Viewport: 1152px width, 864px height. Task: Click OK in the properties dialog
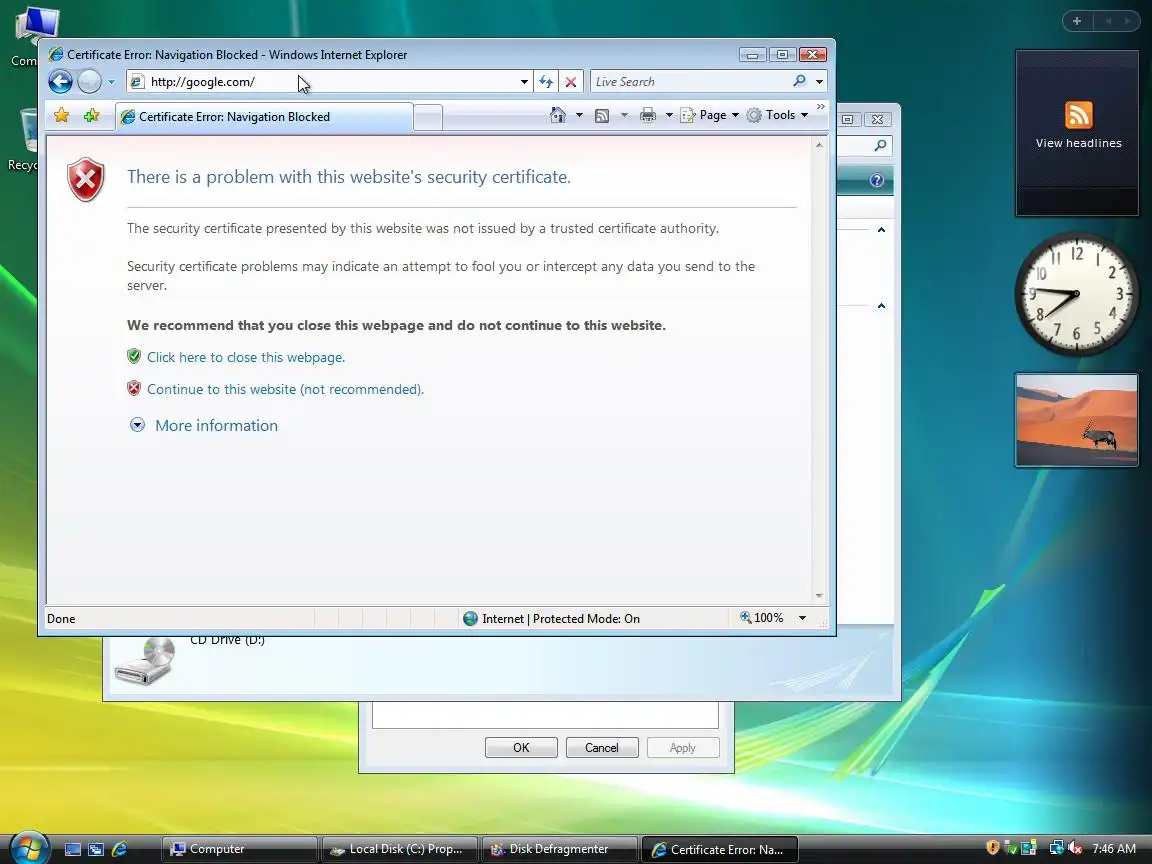521,748
